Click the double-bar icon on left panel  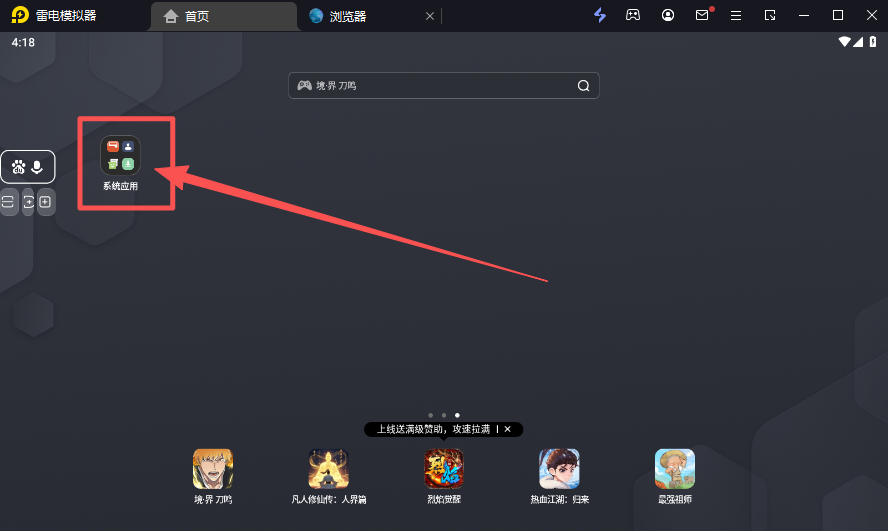7,202
